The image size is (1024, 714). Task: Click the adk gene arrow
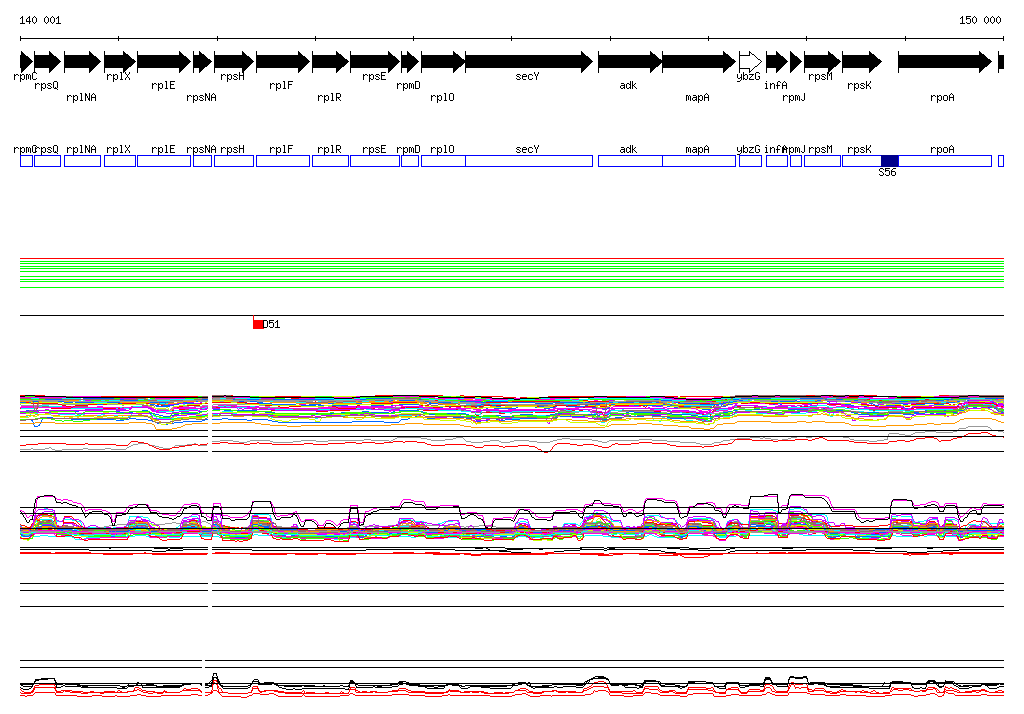(x=630, y=62)
